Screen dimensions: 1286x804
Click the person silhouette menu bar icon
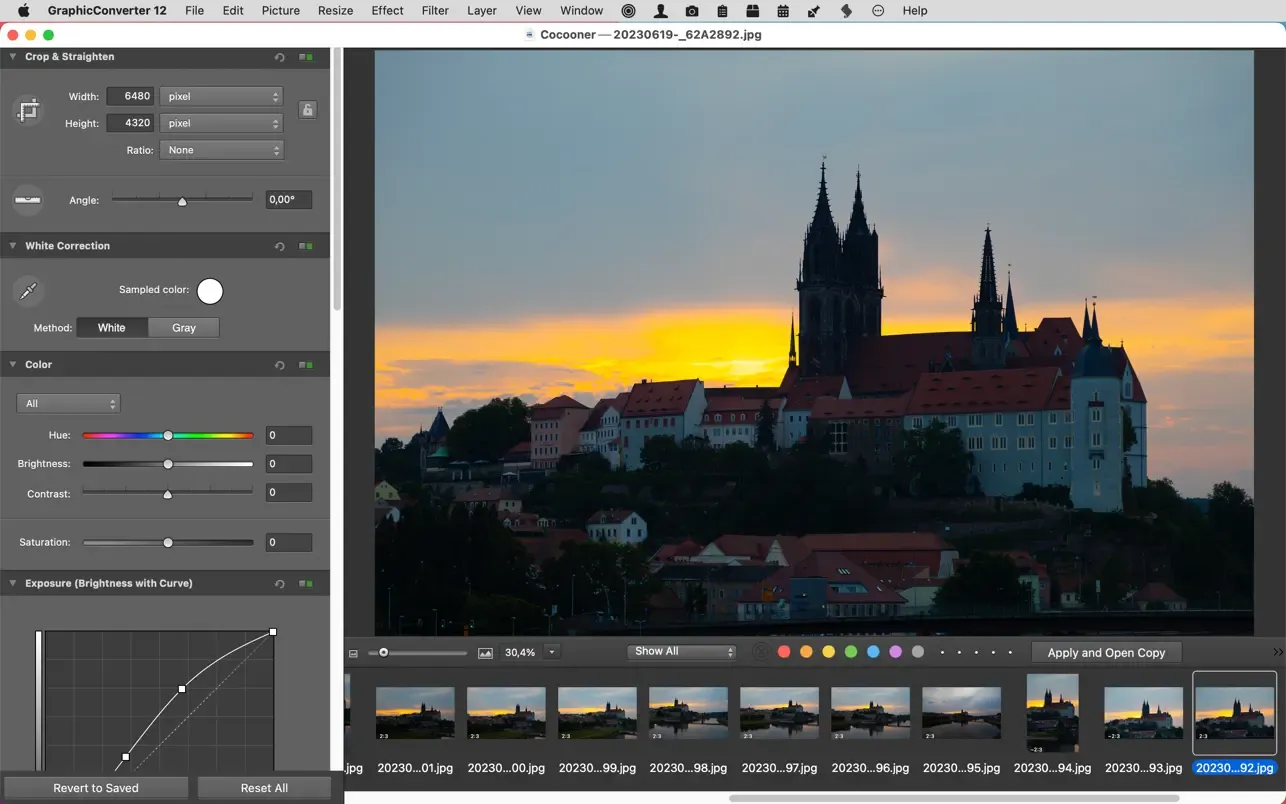660,11
